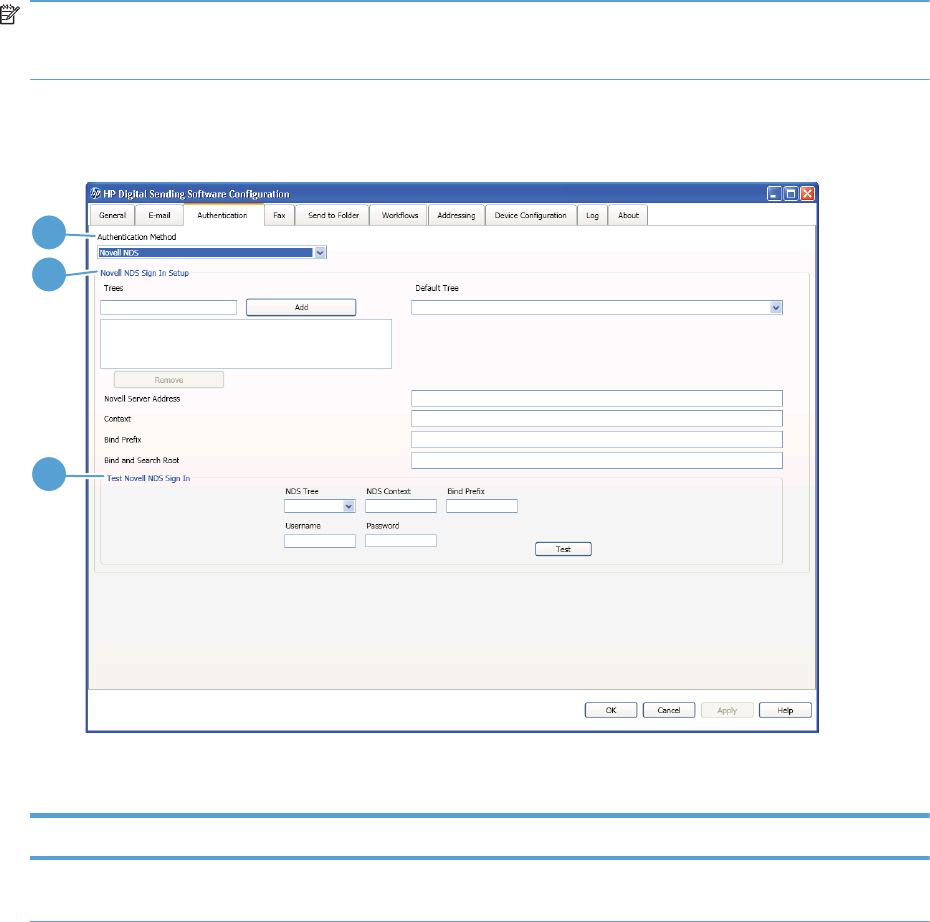The width and height of the screenshot is (930, 922).
Task: Focus the Bind Prefix setup field
Action: click(597, 439)
